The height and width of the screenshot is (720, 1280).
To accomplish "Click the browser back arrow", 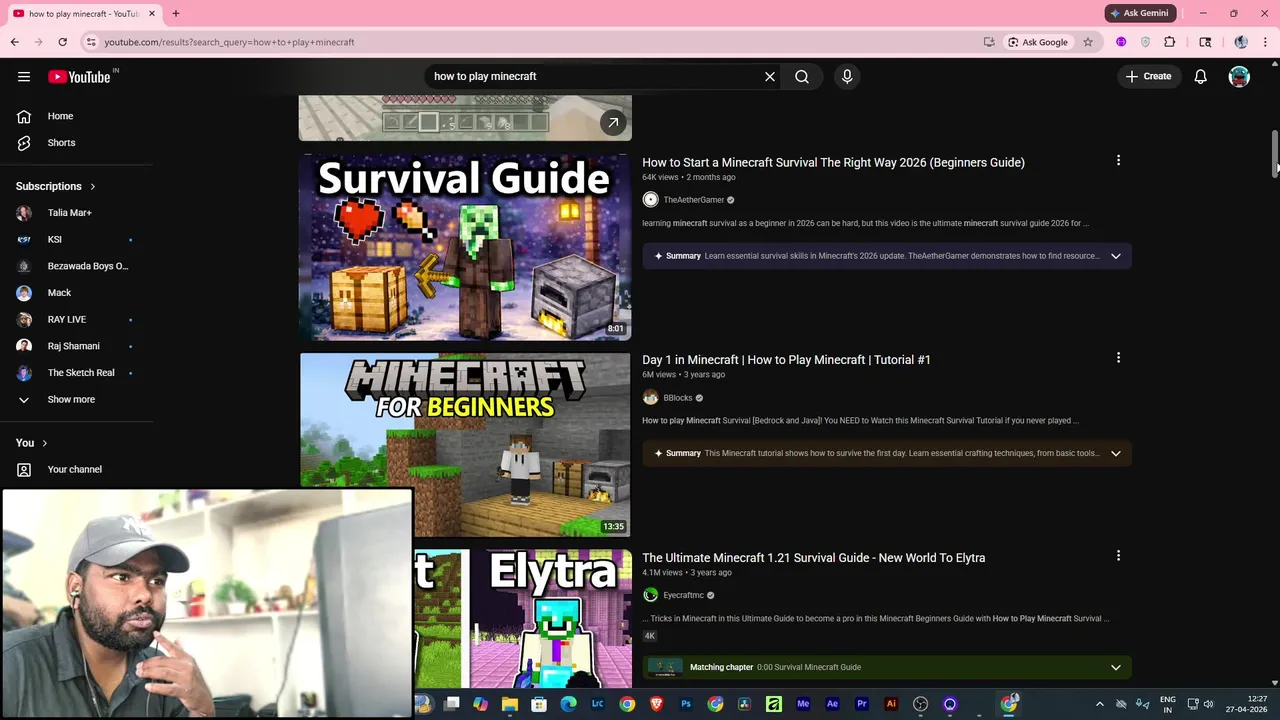I will (15, 42).
